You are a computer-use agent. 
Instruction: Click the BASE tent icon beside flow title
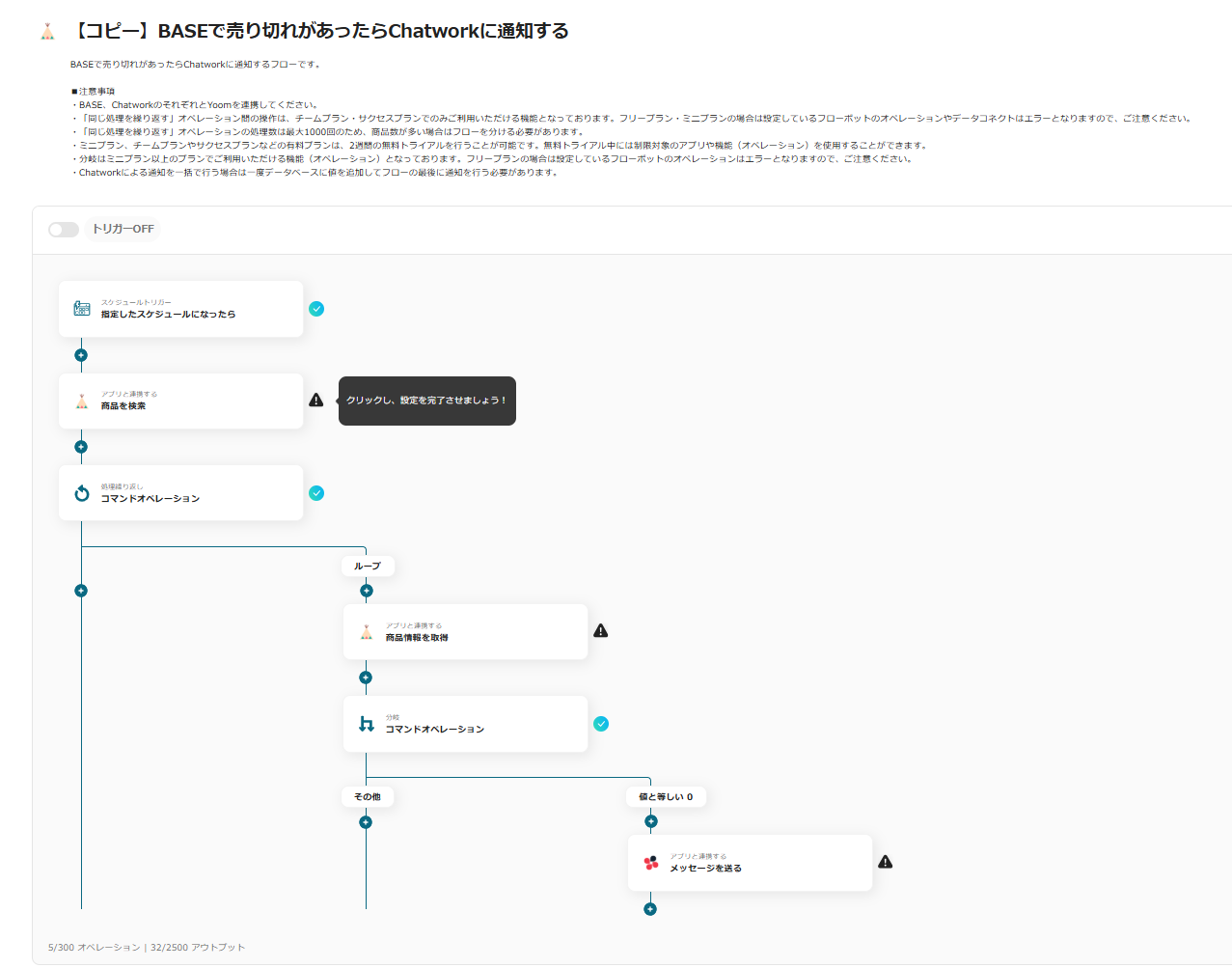(47, 32)
